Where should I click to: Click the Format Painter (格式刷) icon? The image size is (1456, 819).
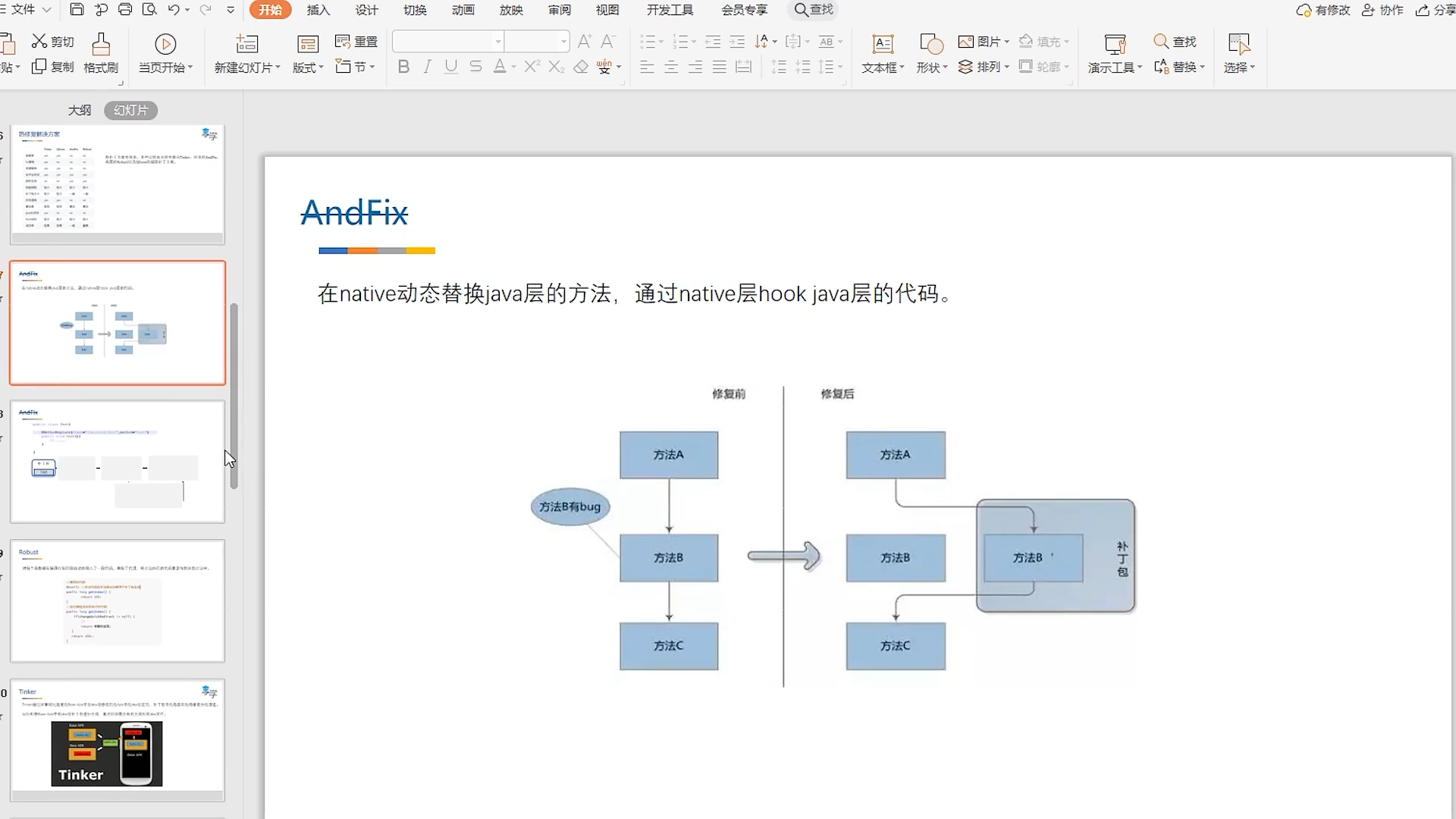(x=101, y=44)
